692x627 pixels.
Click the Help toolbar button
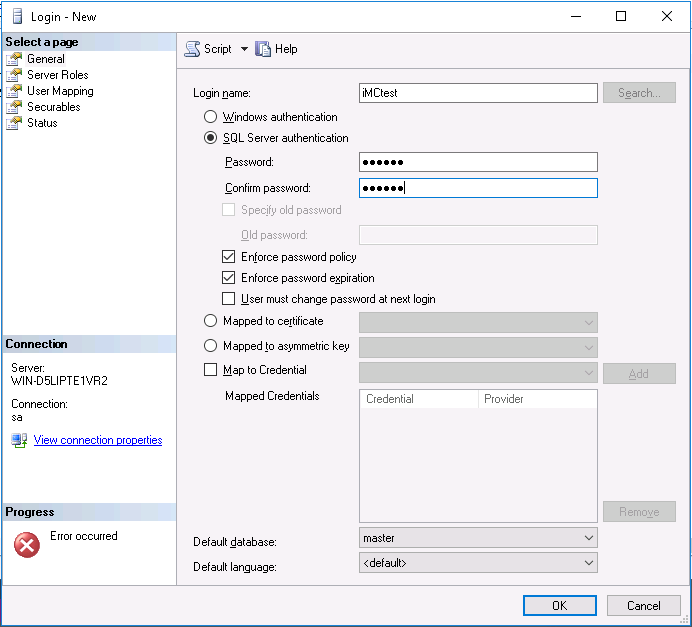(x=276, y=49)
